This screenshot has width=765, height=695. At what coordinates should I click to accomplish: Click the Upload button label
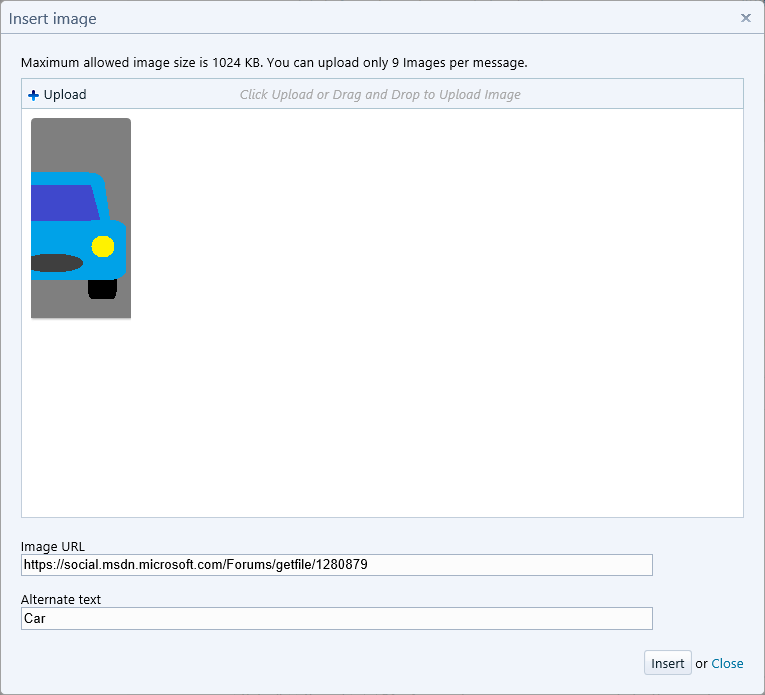tap(65, 95)
